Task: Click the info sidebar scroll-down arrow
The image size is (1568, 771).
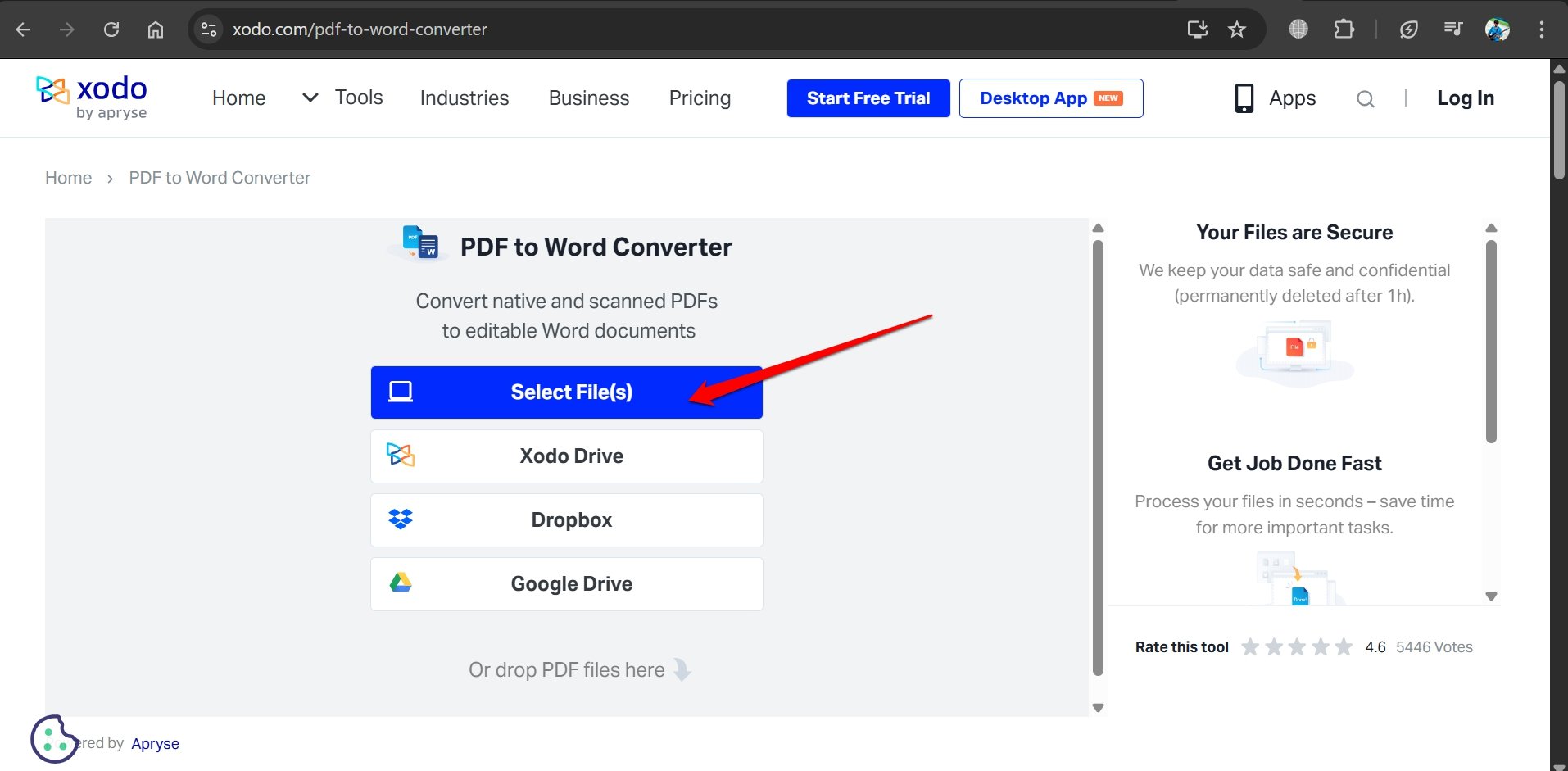Action: click(1492, 596)
